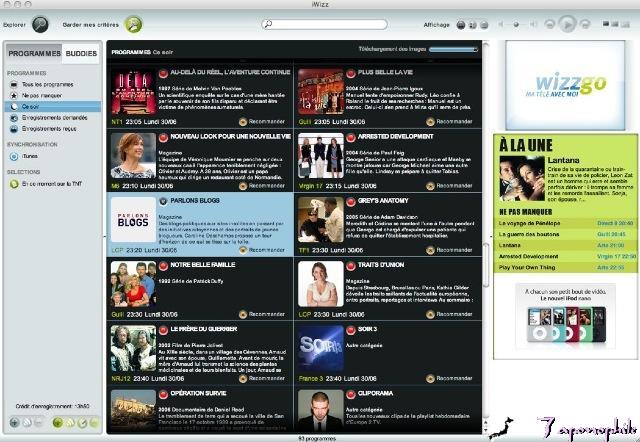Click the middle window-size icon at top right
The image size is (640, 442).
click(x=615, y=24)
